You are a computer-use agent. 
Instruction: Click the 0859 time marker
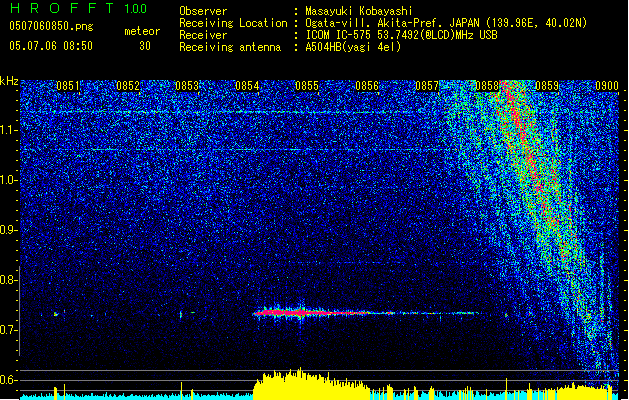(x=547, y=86)
